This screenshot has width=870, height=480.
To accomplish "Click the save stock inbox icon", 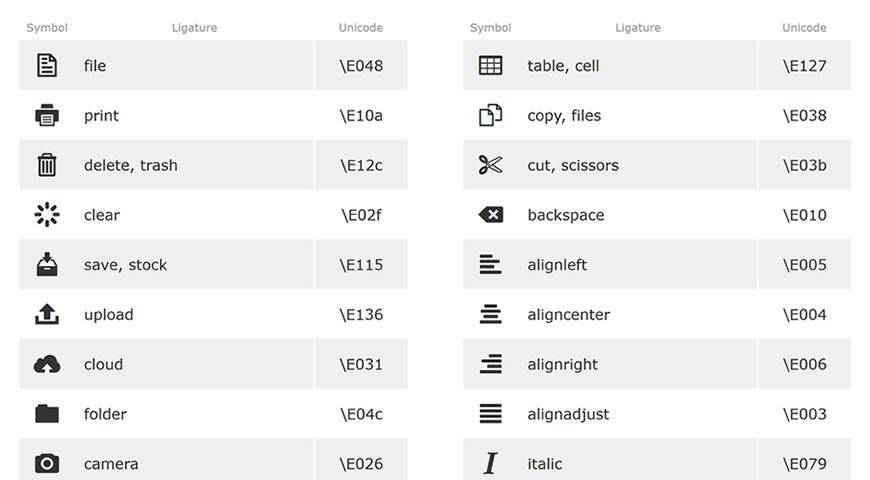I will 47,265.
